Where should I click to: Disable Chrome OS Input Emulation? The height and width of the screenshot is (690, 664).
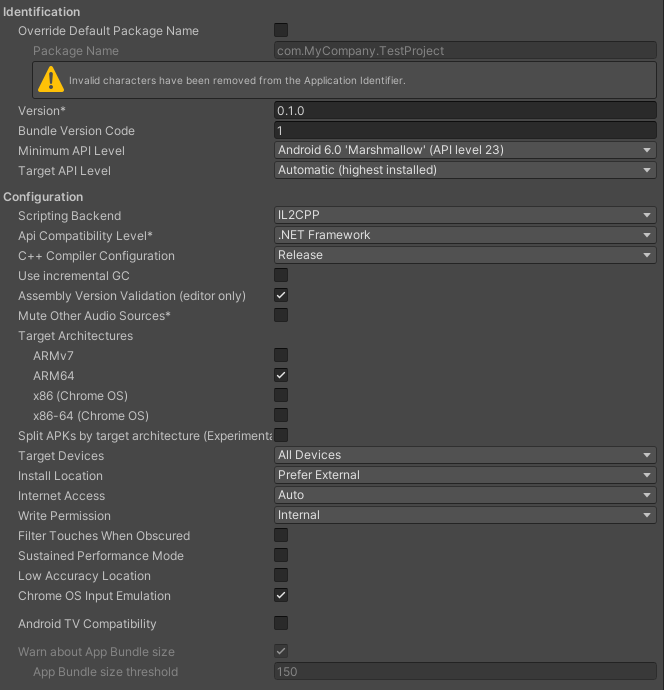(x=281, y=595)
